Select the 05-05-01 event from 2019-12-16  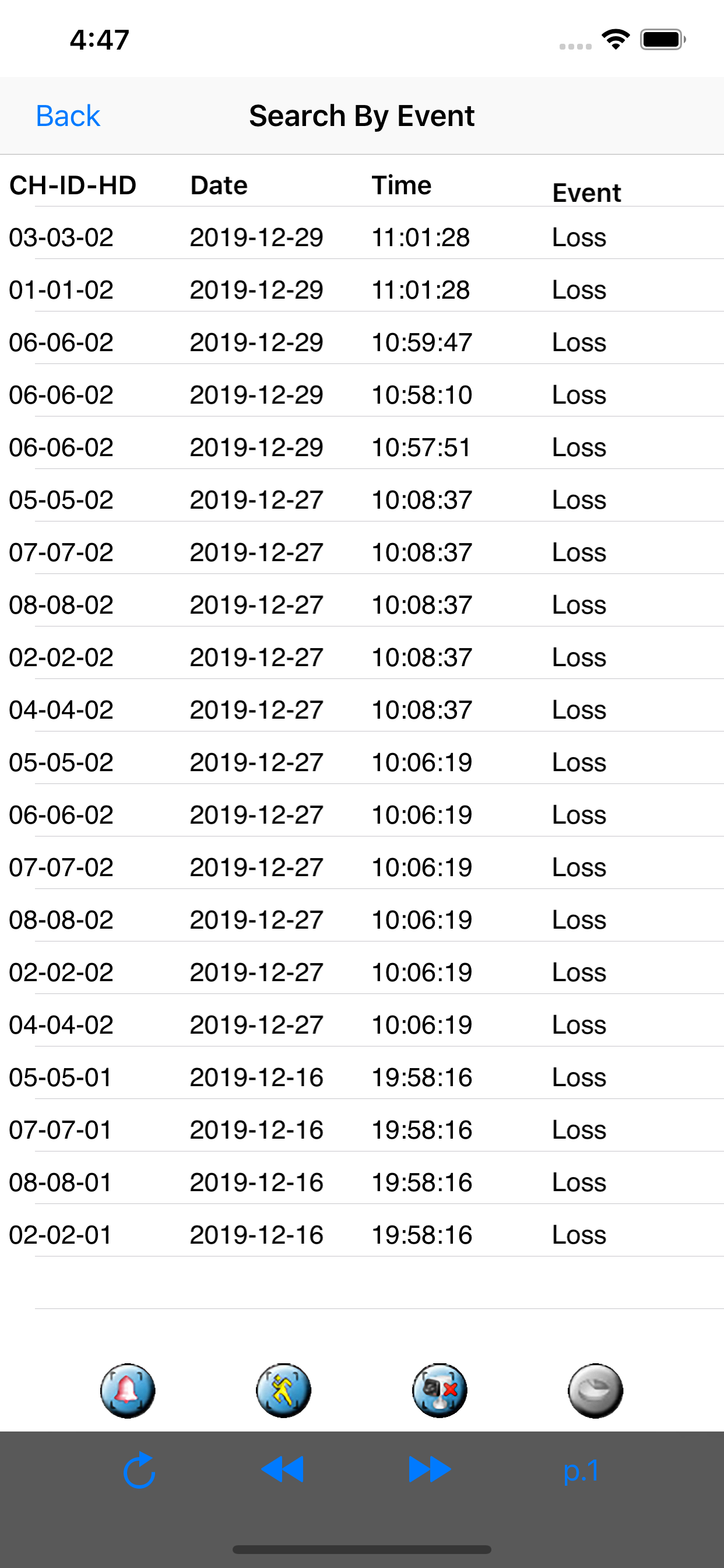pos(362,1077)
